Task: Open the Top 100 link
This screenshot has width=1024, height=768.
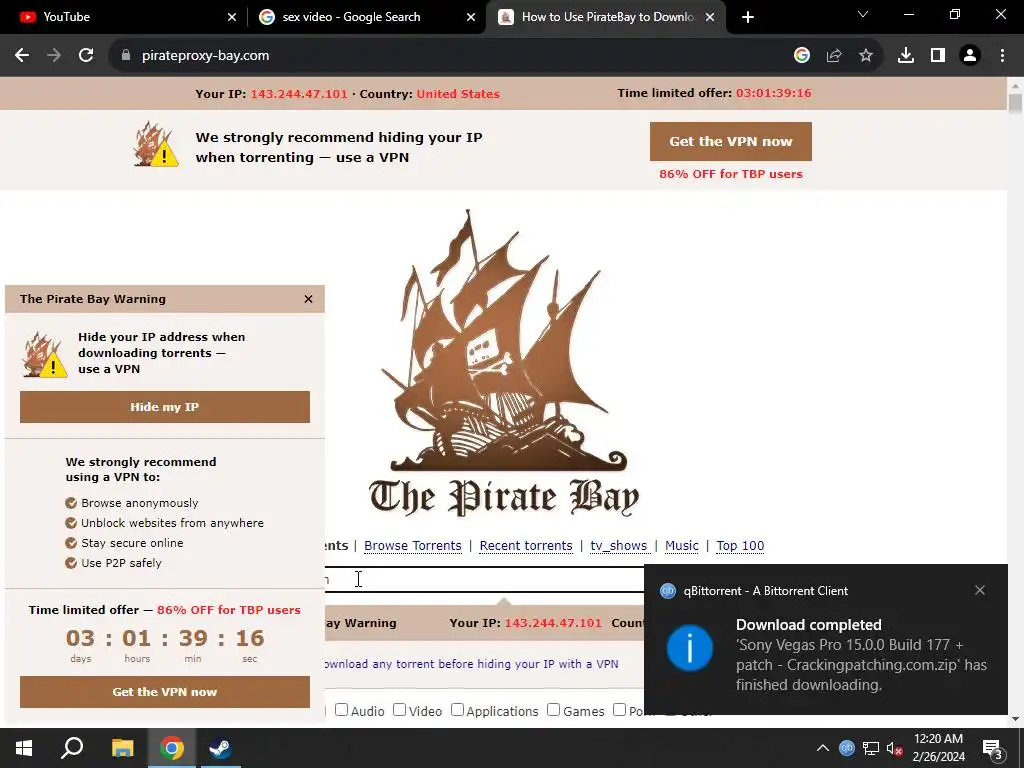Action: pos(740,545)
